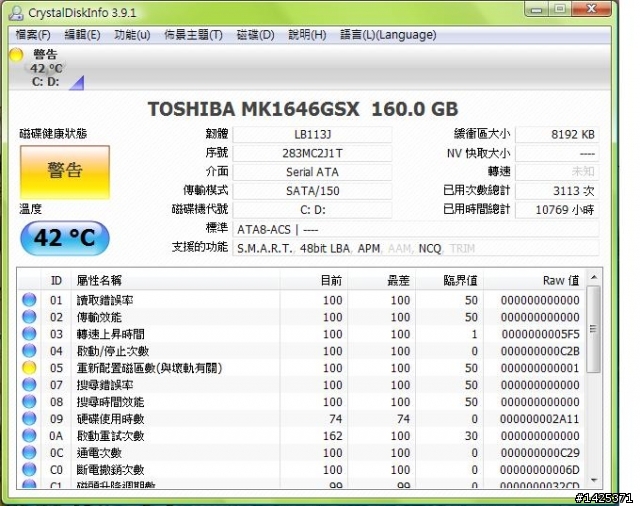Click the 最差 column header

pos(381,280)
